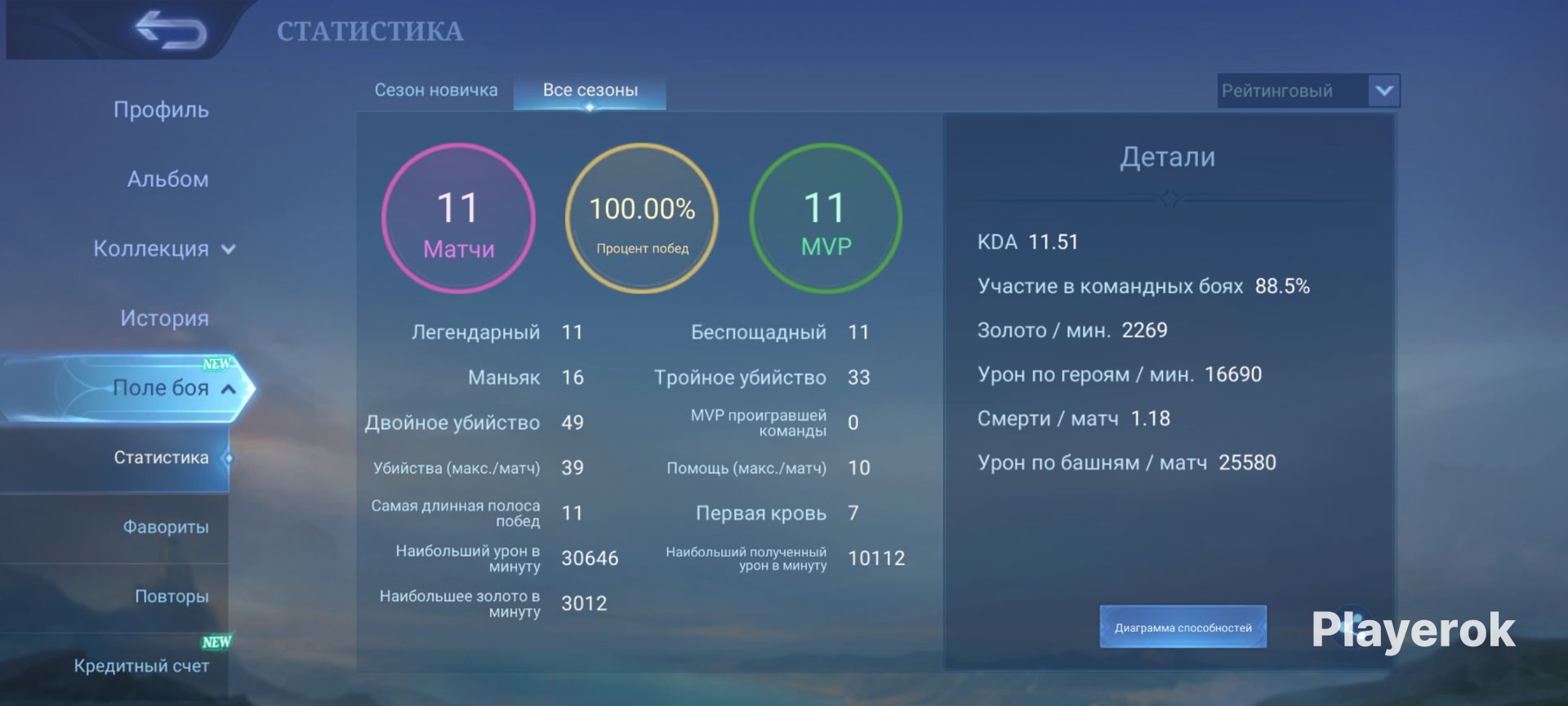This screenshot has height=706, width=1568.
Task: Go back using the return arrow
Action: click(171, 30)
